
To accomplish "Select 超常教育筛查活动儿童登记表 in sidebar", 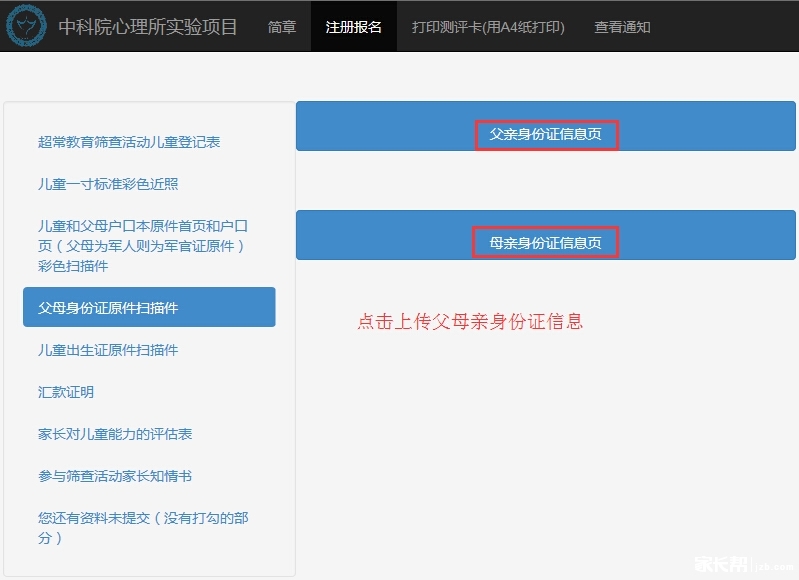I will coord(129,142).
